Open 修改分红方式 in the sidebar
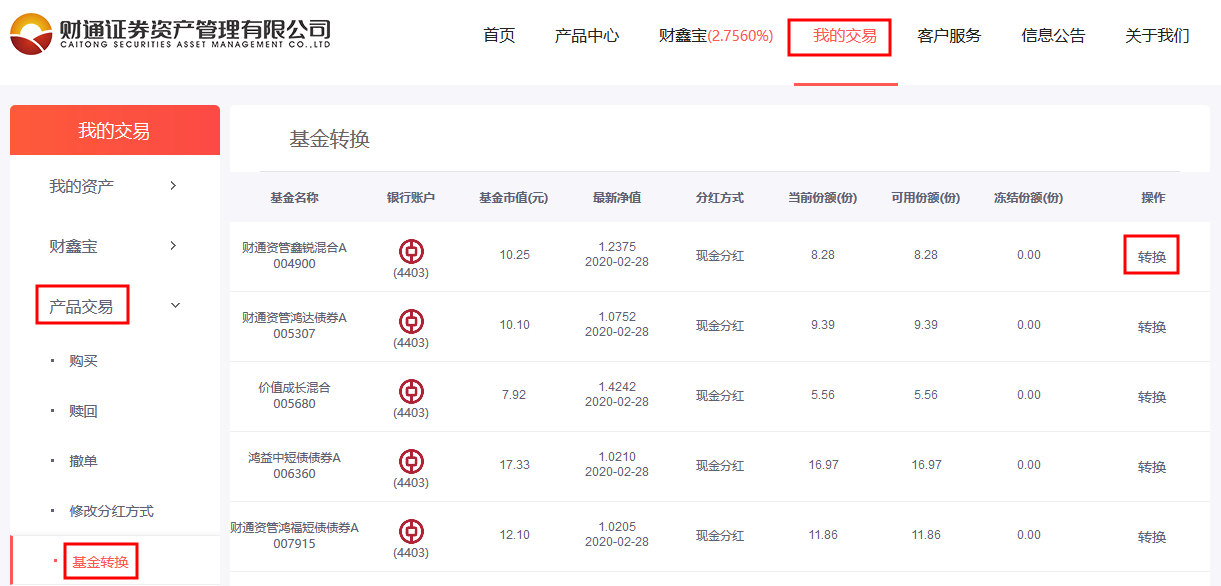 point(112,511)
